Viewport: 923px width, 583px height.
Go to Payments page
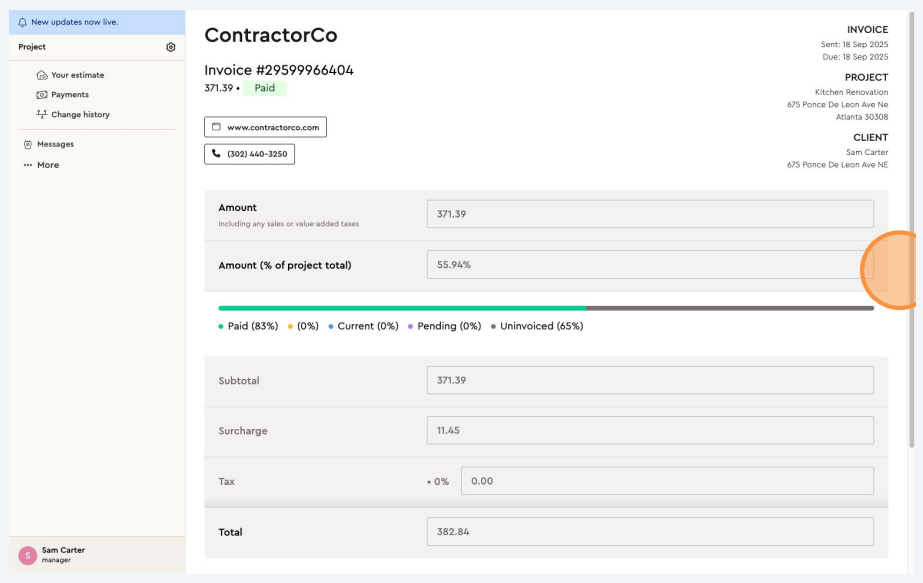coord(70,95)
